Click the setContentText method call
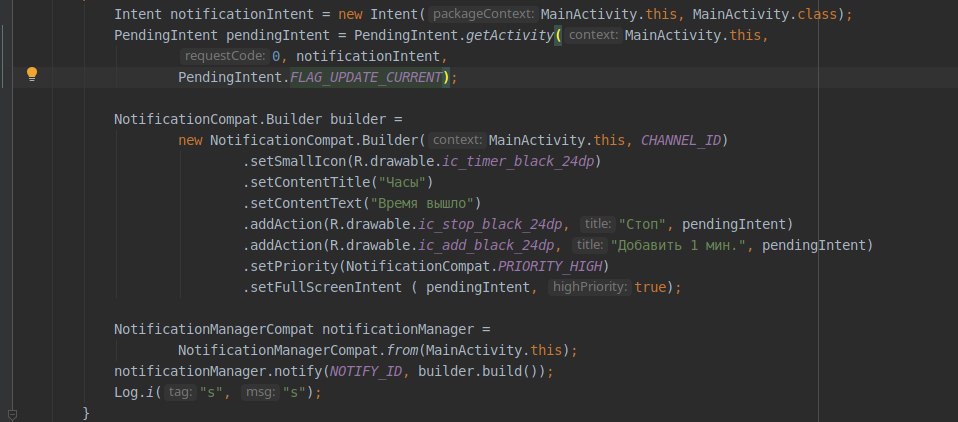The image size is (958, 422). click(x=306, y=203)
